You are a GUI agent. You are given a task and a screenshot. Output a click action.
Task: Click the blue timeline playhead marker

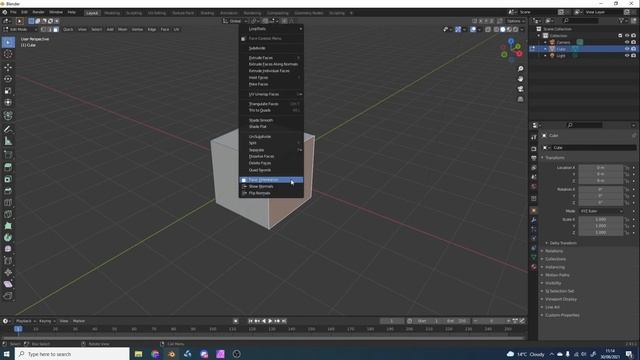point(18,329)
